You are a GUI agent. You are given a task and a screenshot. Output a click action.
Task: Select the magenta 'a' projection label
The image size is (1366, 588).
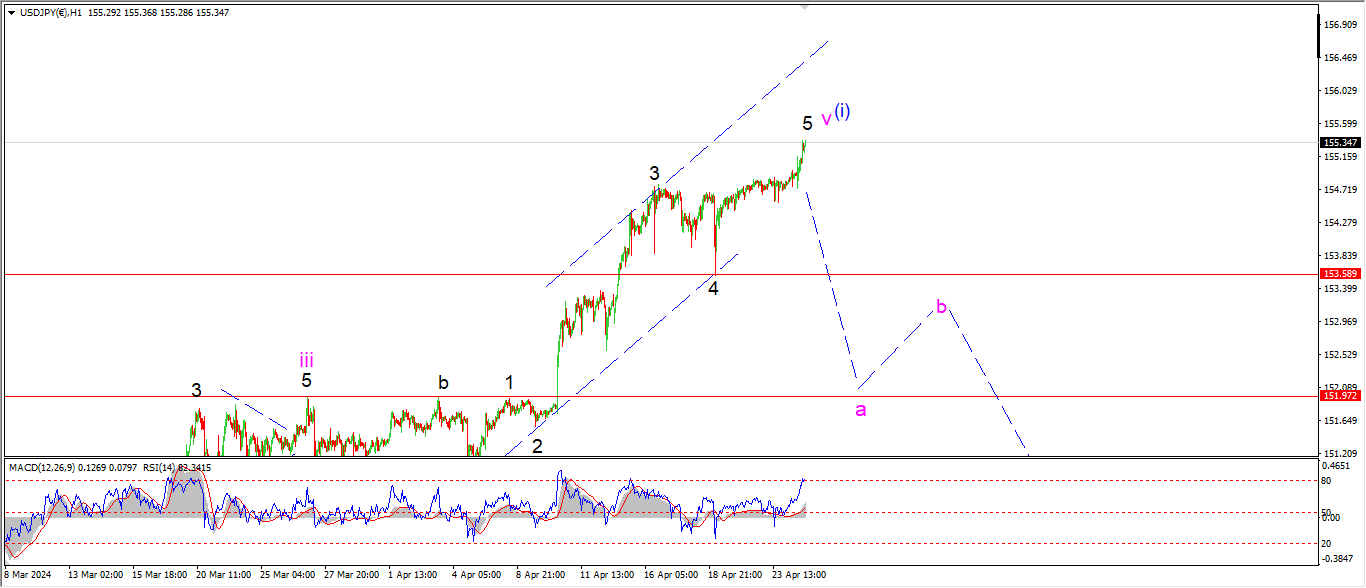tap(860, 409)
